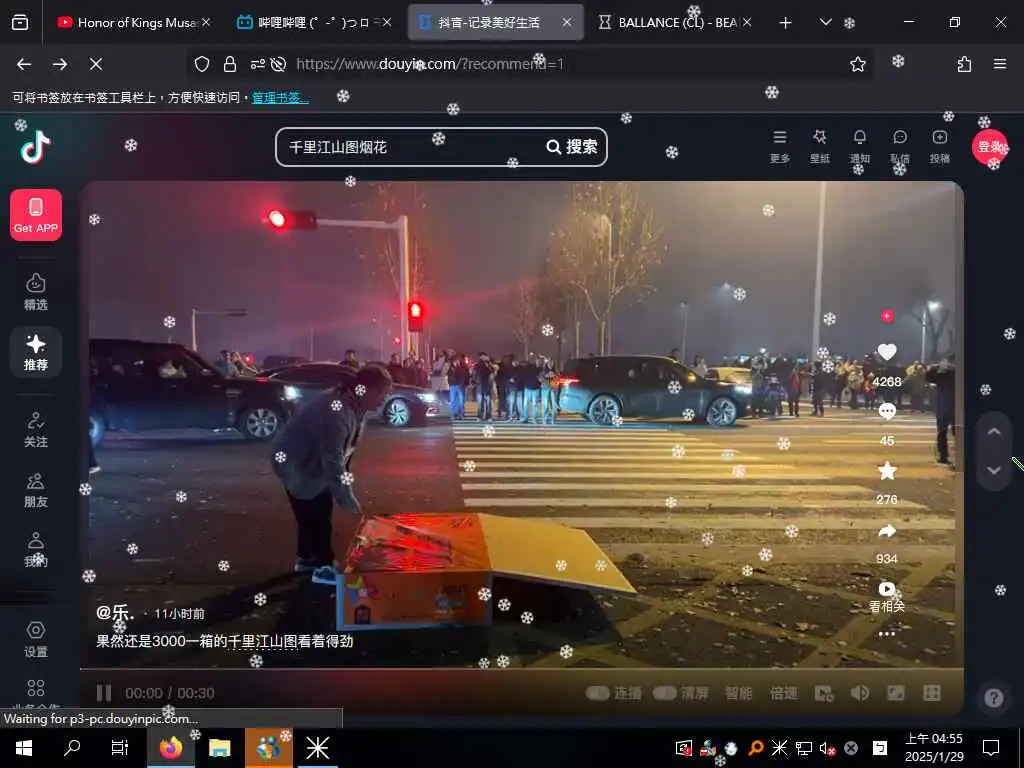
Task: Open the Firefox extensions puzzle icon
Action: (964, 64)
